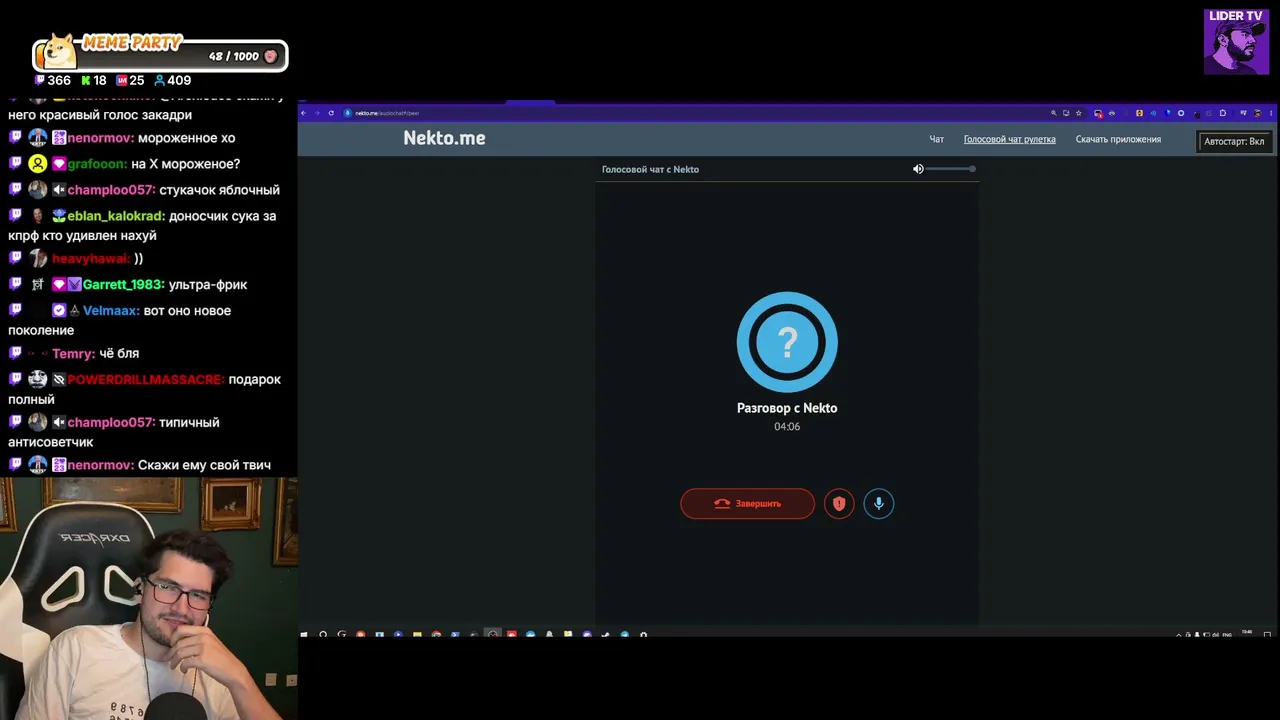Screen dimensions: 1280x720
Task: Click the browser back arrow
Action: click(x=304, y=113)
